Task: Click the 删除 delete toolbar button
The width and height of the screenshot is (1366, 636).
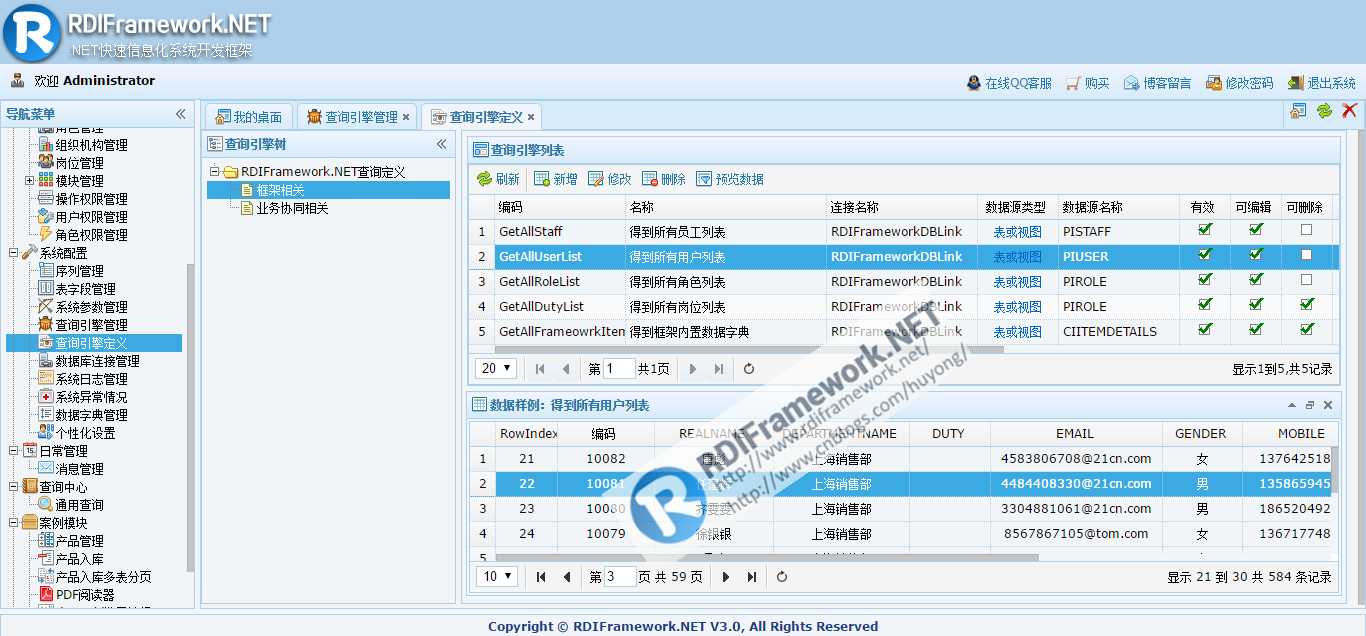Action: [664, 179]
